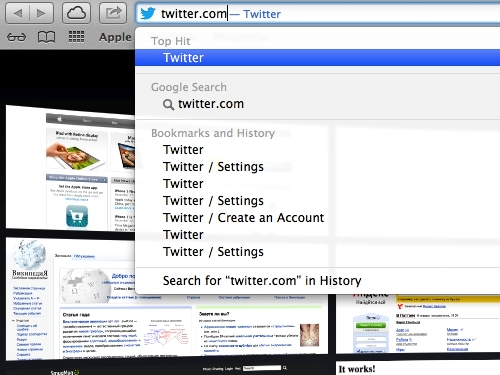Viewport: 500px width, 375px height.
Task: Open the Apple website thumbnail in Top Sites
Action: tap(70, 168)
